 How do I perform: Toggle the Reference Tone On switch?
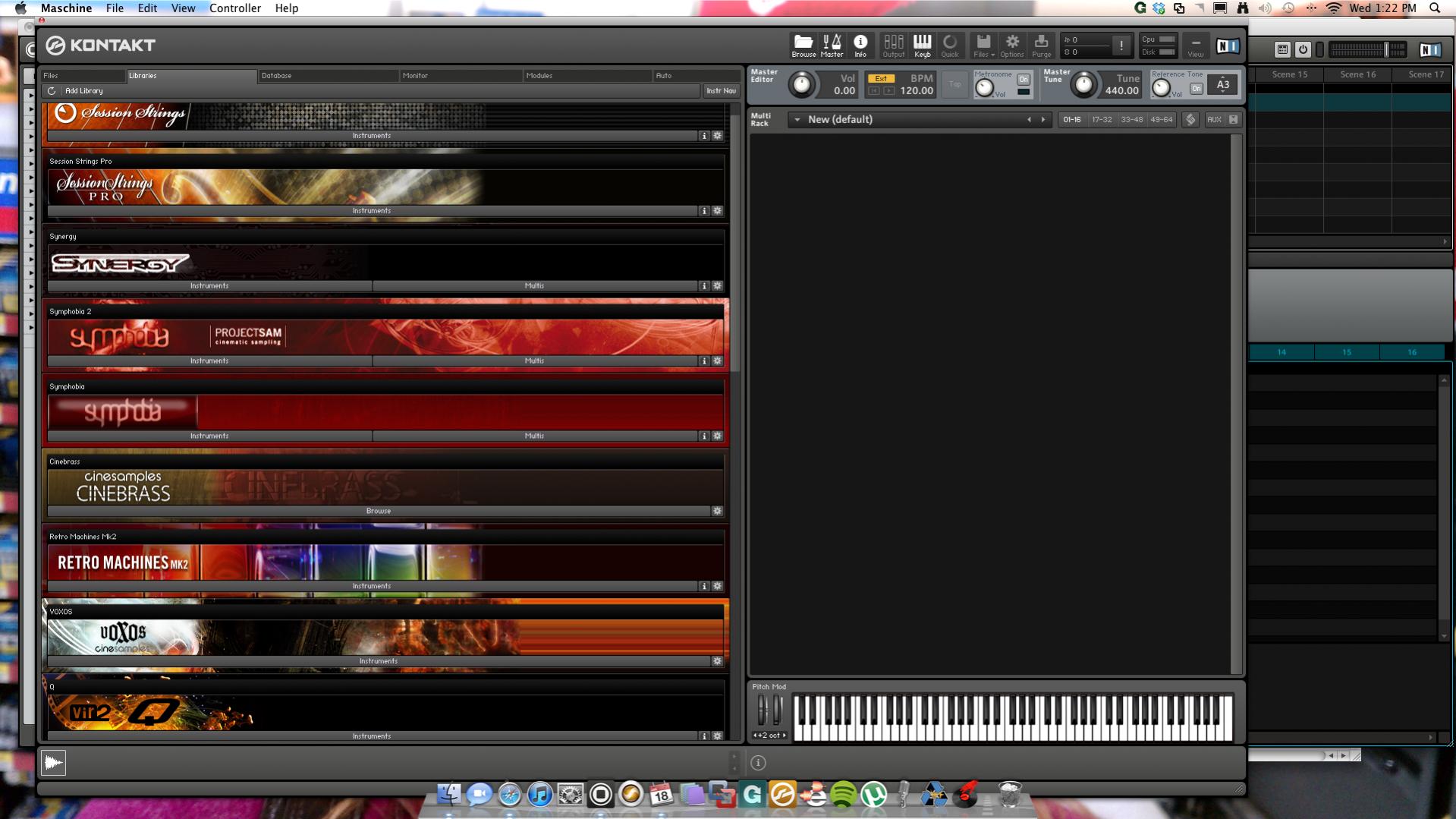(1197, 89)
